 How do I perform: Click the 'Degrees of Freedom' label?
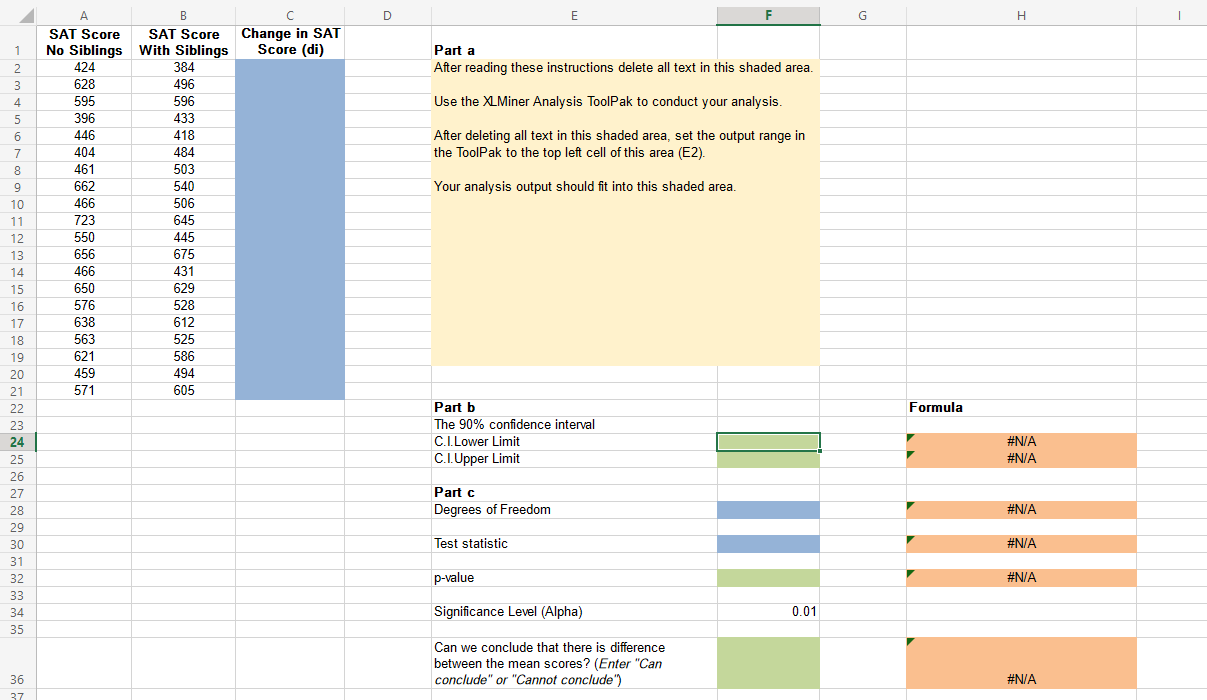click(492, 510)
